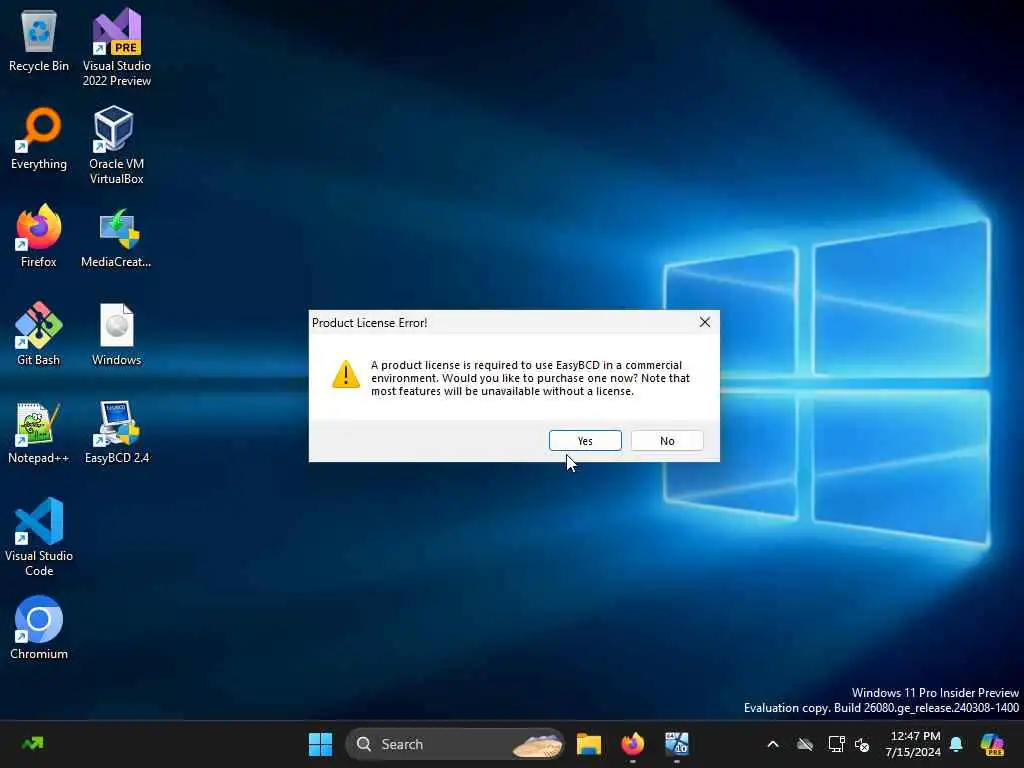This screenshot has height=768, width=1024.
Task: Open Firefox from the taskbar
Action: click(632, 744)
